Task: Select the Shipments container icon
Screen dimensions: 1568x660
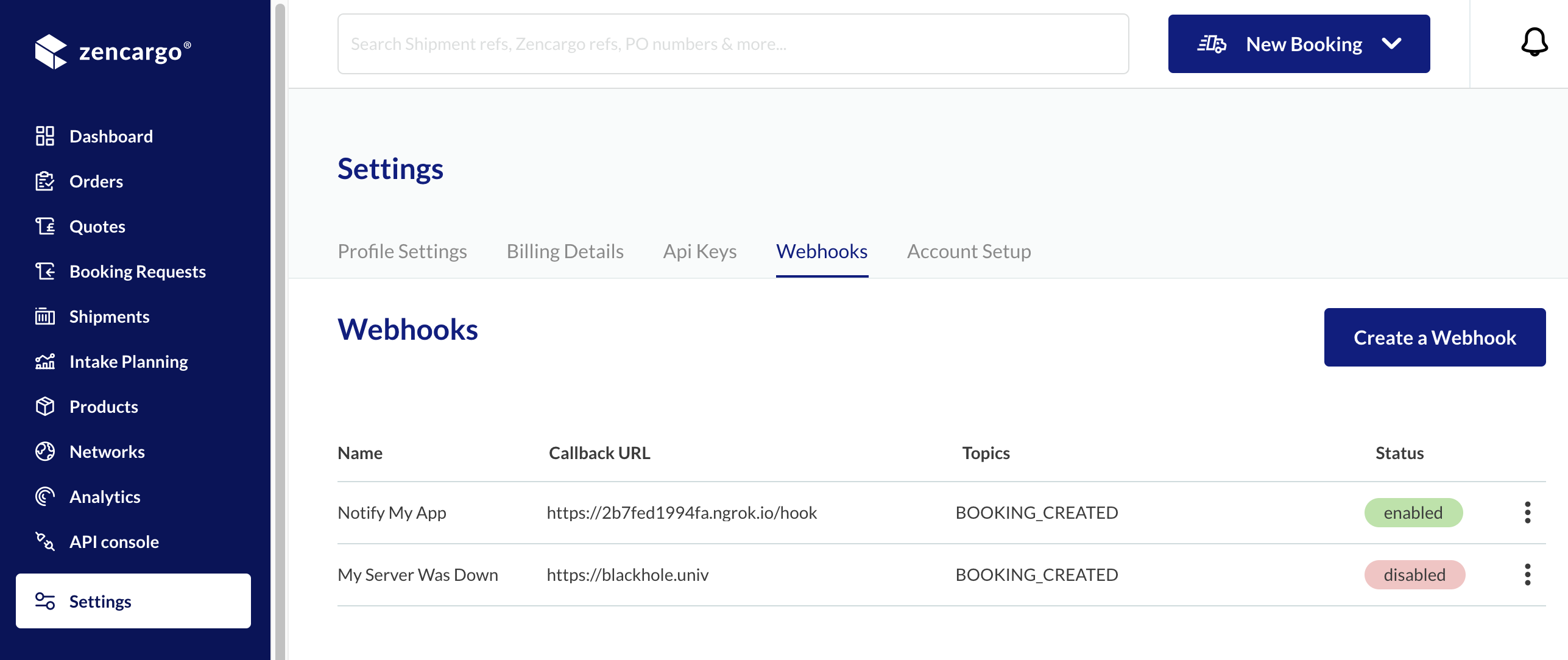Action: tap(44, 316)
